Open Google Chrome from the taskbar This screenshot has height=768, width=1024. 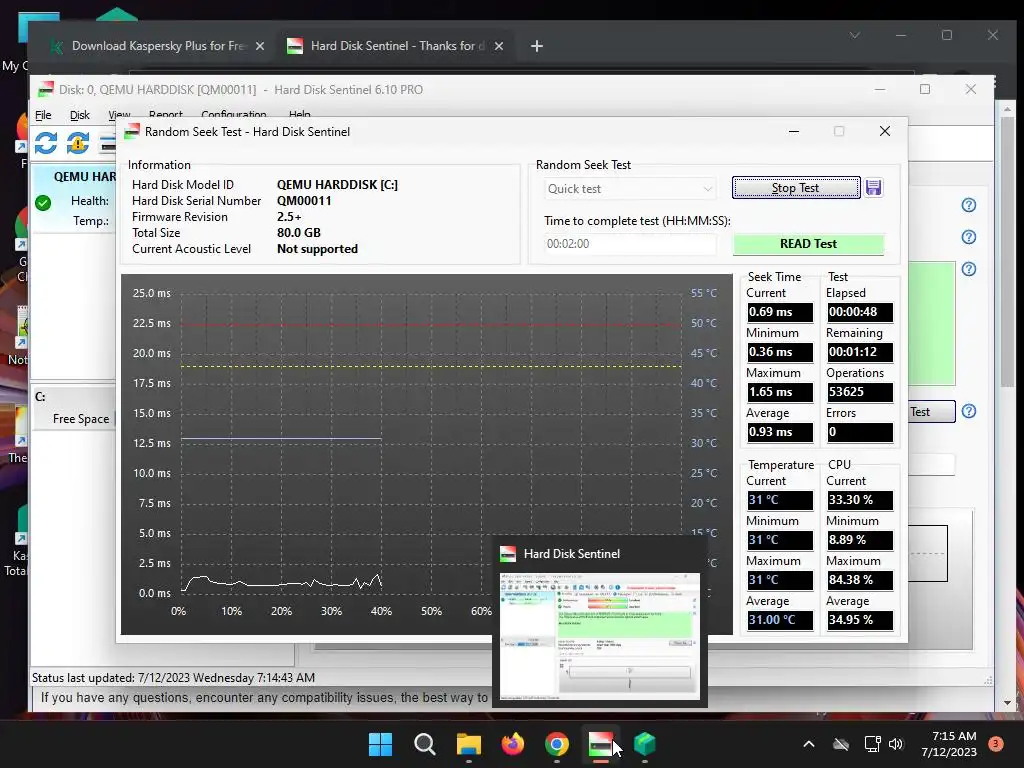tap(556, 744)
